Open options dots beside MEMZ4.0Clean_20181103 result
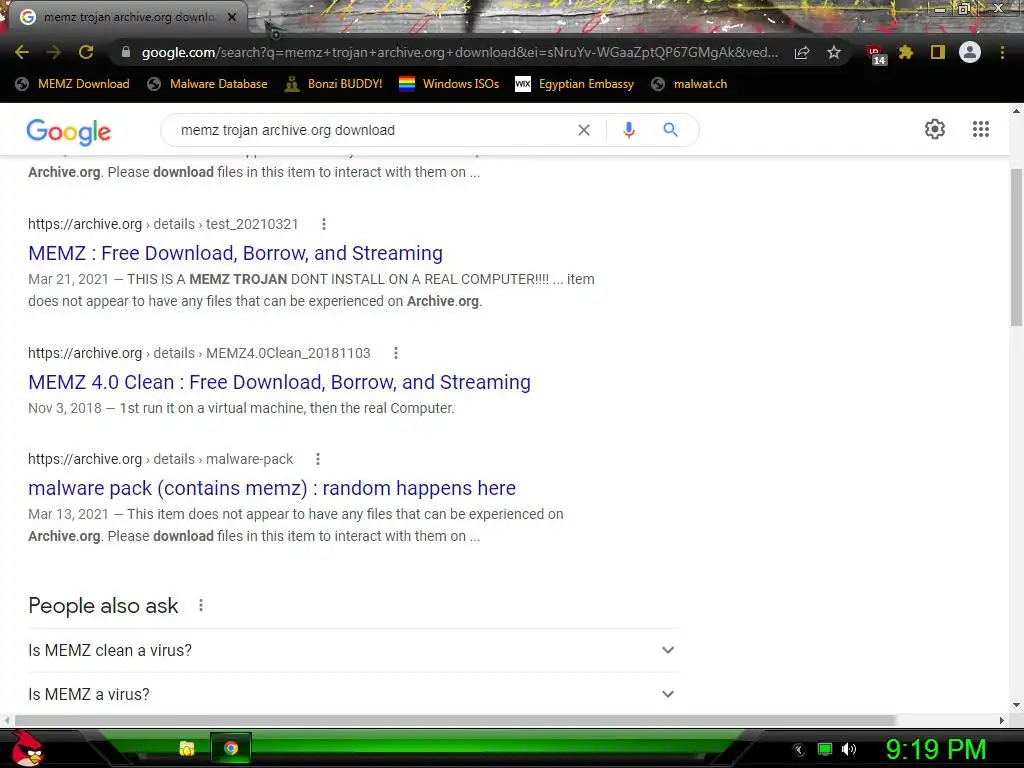This screenshot has height=768, width=1024. point(396,353)
